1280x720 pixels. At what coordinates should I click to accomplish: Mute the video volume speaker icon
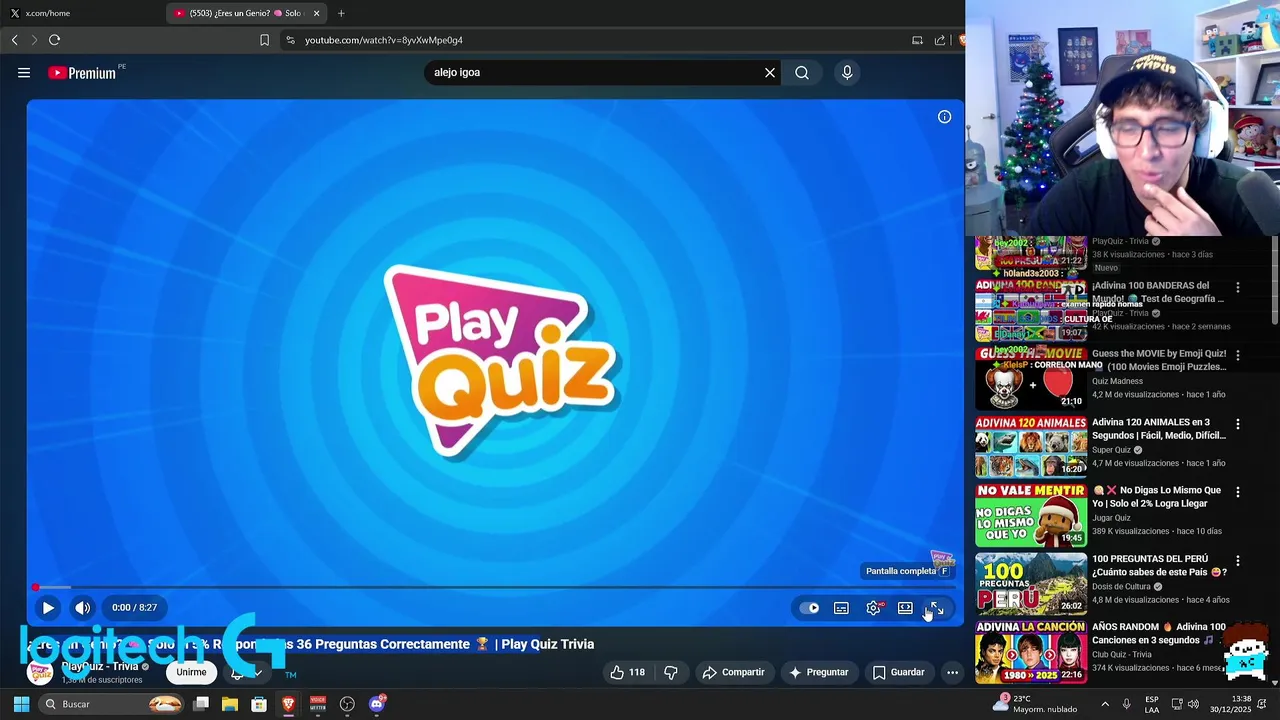(82, 607)
